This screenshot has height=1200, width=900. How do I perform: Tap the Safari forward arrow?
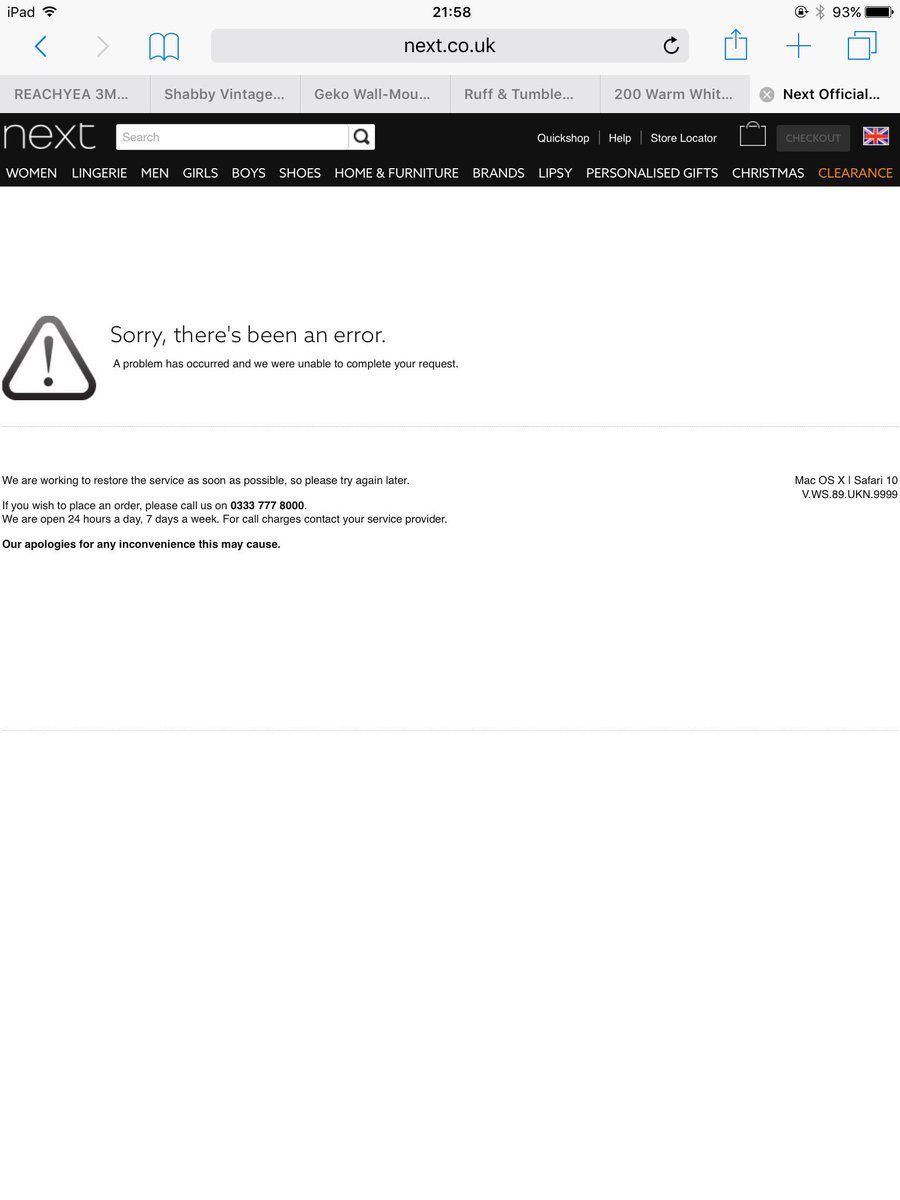point(102,46)
